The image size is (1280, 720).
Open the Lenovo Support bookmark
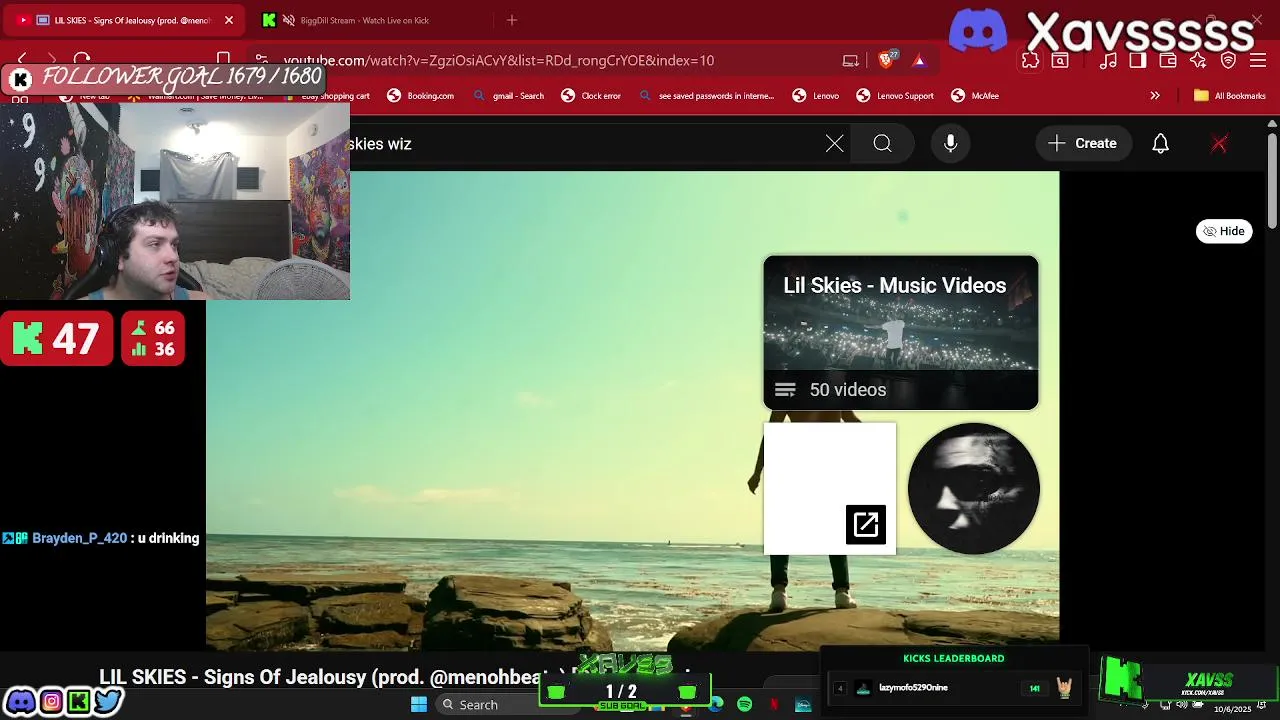(x=895, y=96)
